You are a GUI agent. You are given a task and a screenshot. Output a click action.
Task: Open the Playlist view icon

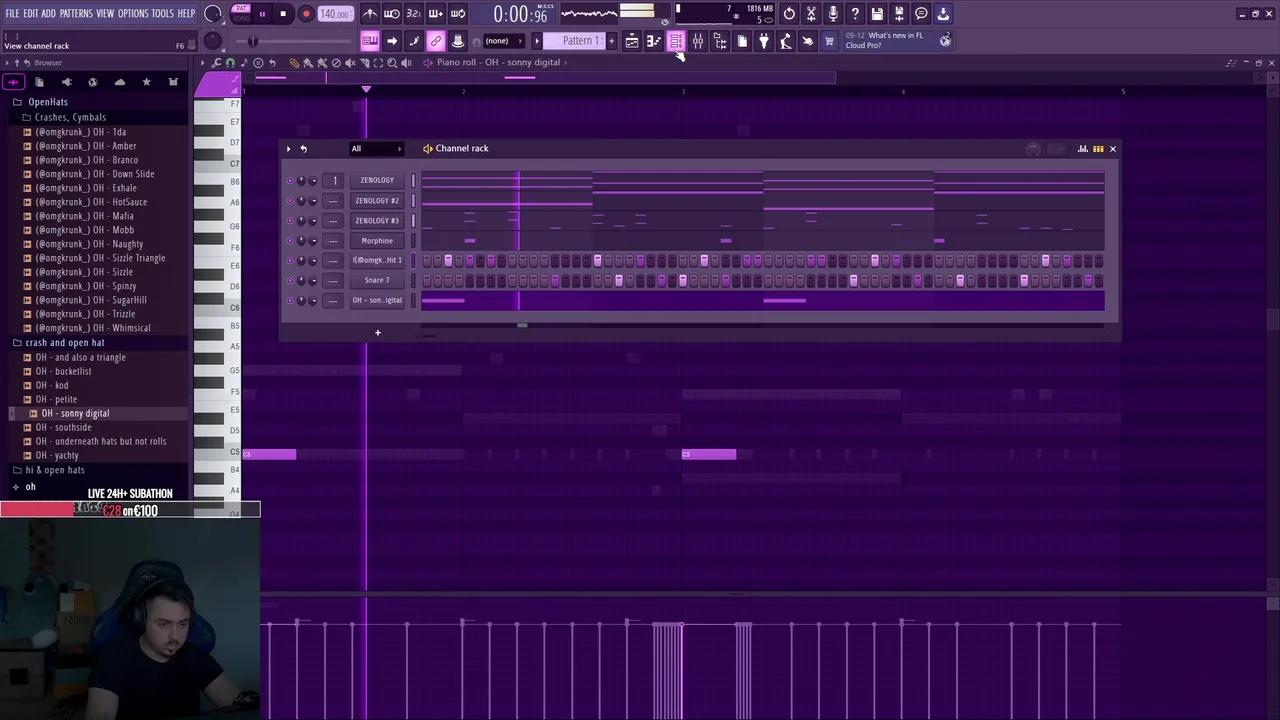[x=632, y=41]
